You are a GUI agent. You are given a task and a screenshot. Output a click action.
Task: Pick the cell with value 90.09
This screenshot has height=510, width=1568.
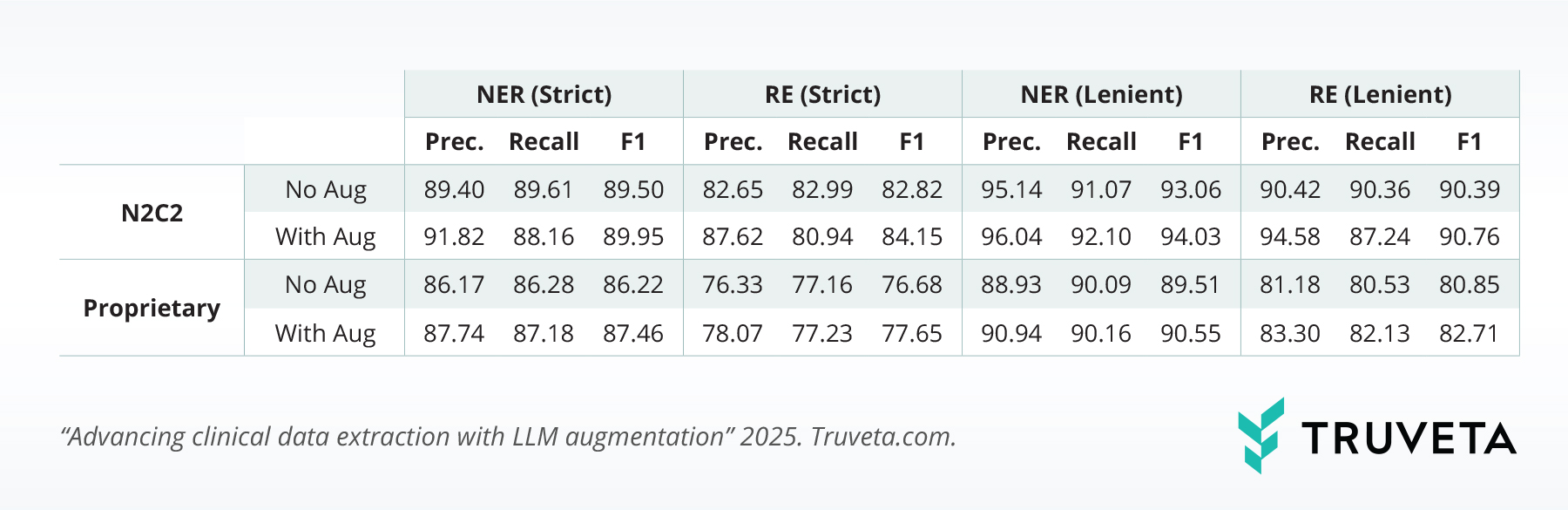[1101, 284]
